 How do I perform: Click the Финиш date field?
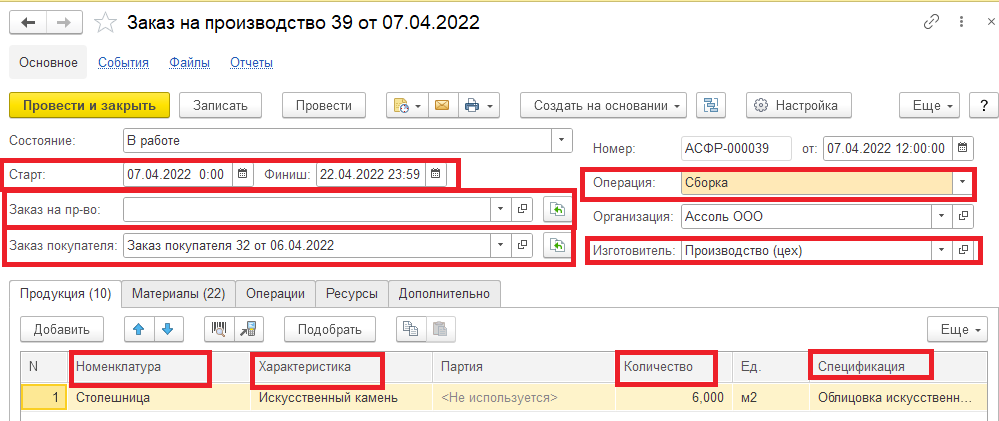point(371,174)
